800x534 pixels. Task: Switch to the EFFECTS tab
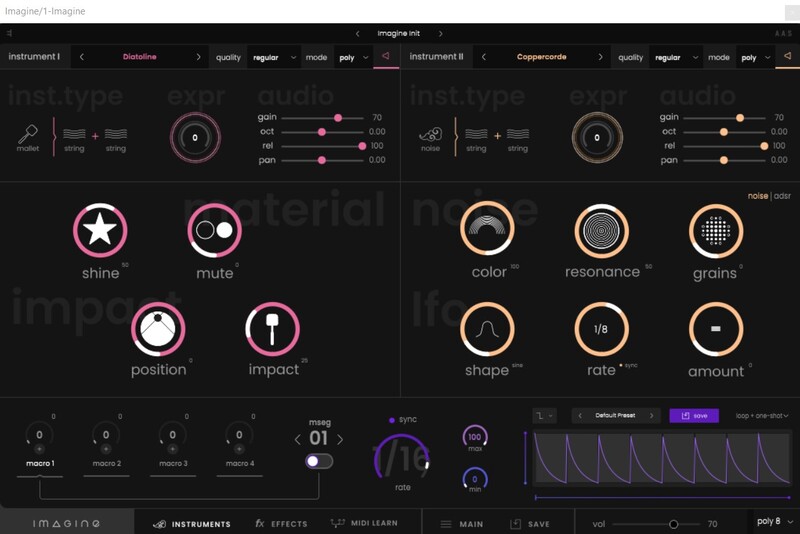coord(281,524)
